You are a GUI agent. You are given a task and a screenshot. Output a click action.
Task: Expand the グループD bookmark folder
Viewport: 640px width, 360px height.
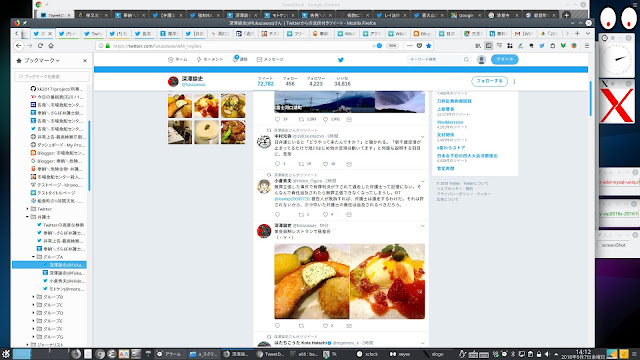tap(33, 313)
